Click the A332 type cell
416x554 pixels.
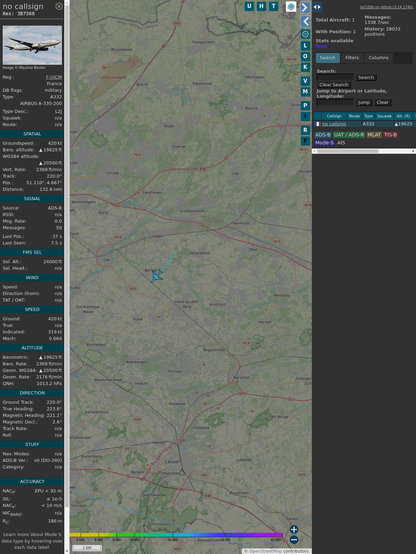(x=368, y=124)
